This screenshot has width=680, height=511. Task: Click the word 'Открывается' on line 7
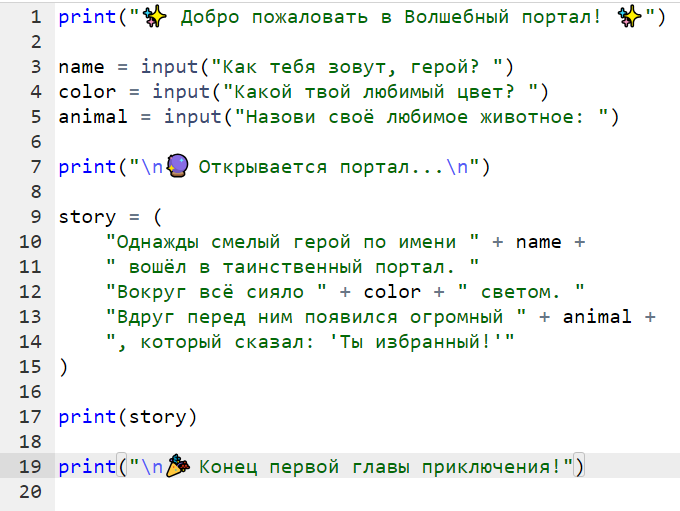[x=262, y=168]
